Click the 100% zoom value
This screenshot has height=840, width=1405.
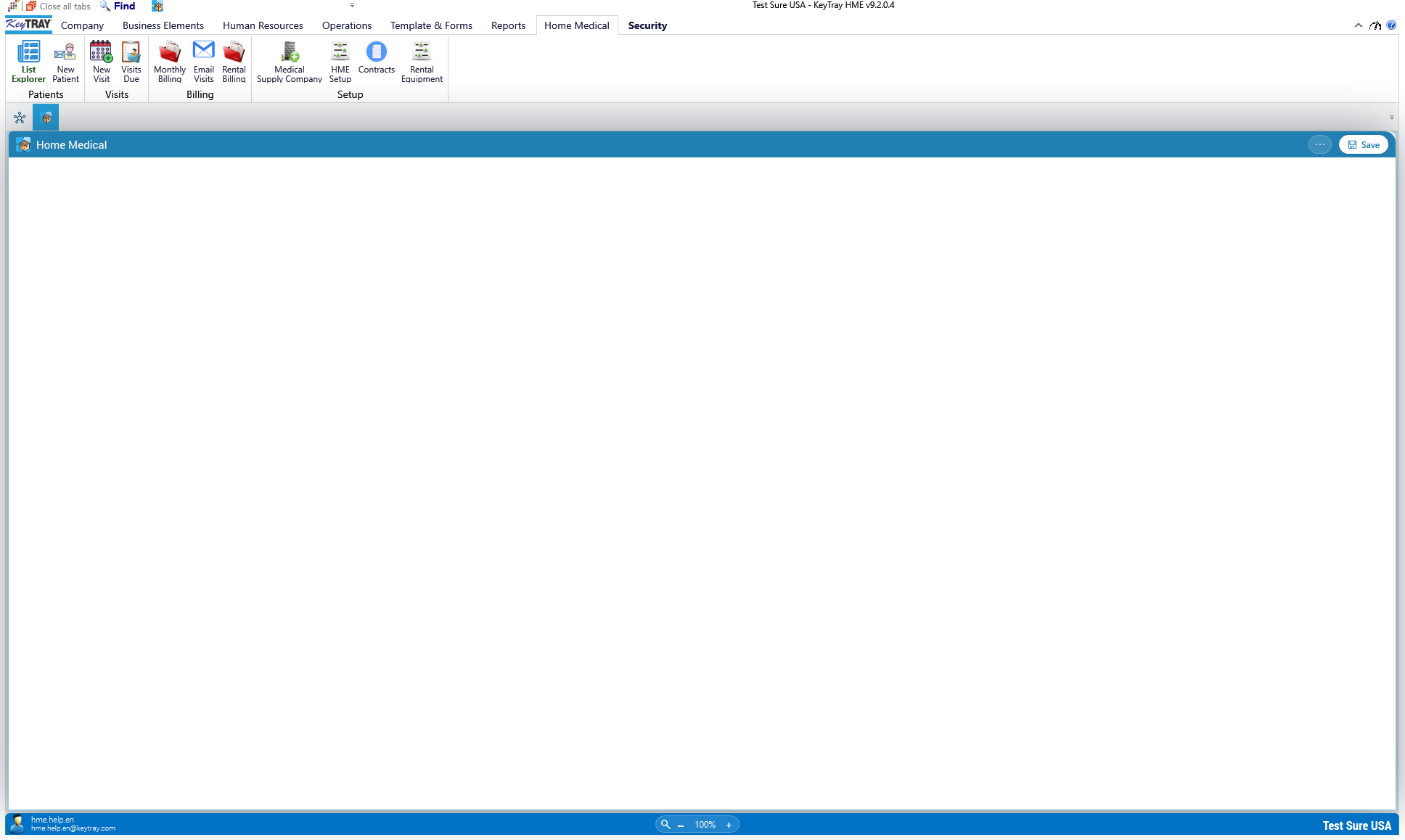[x=705, y=825]
